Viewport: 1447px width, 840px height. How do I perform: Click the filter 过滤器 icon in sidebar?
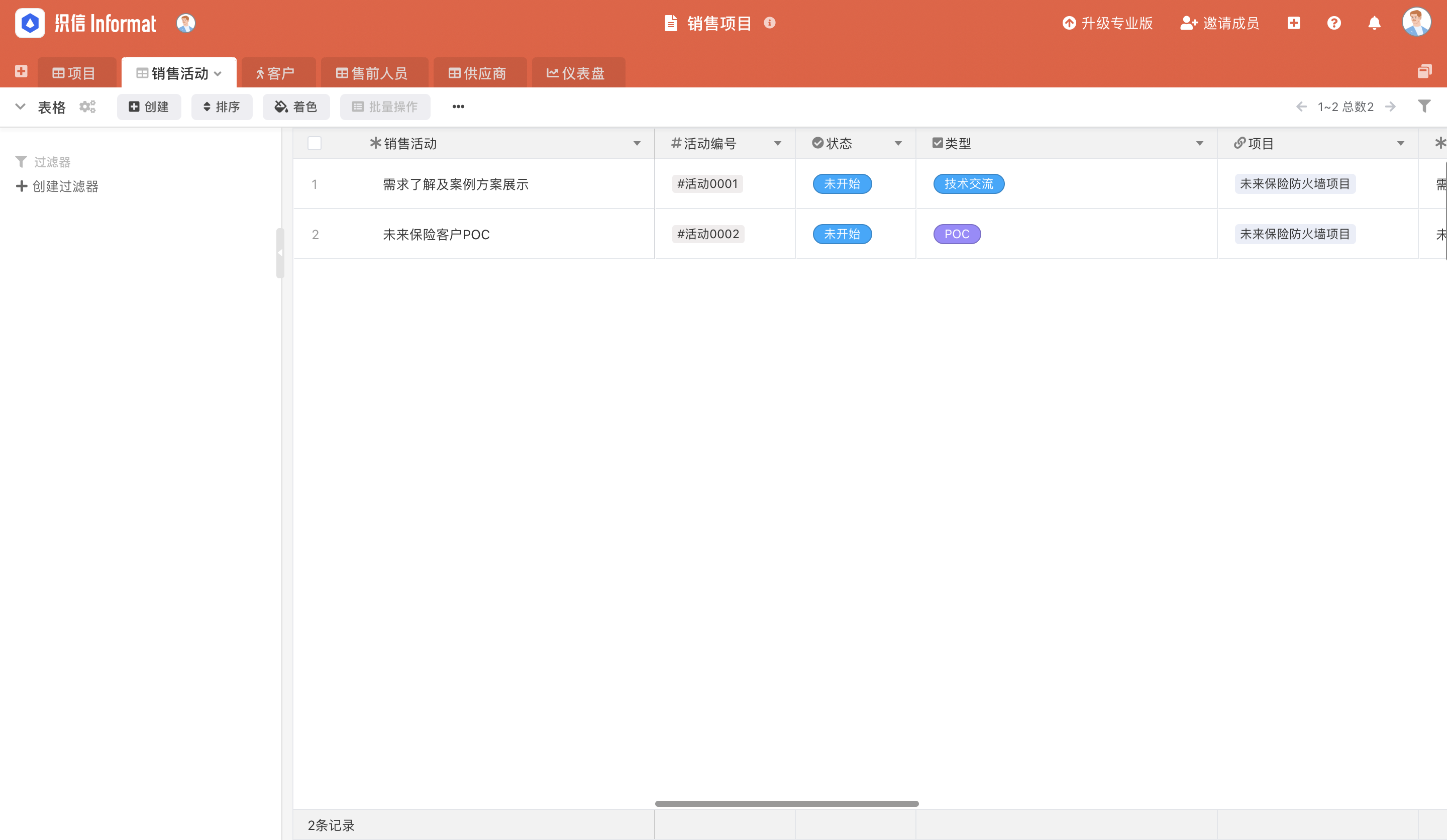(x=21, y=161)
